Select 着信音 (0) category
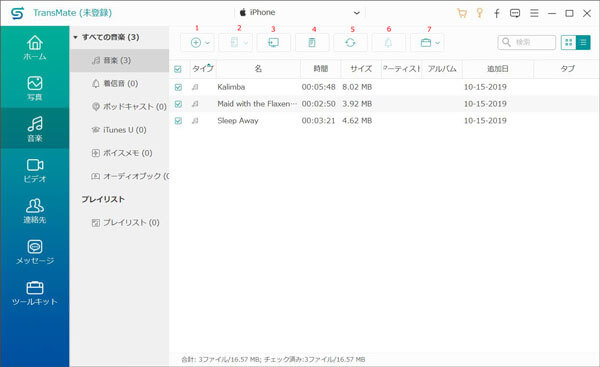 click(x=119, y=83)
